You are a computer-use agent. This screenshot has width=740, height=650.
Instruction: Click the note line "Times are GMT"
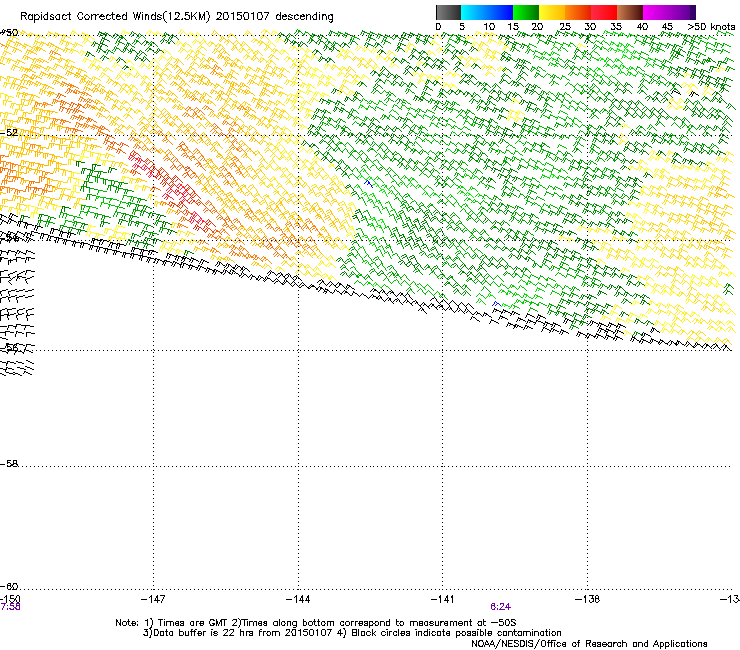coord(192,623)
